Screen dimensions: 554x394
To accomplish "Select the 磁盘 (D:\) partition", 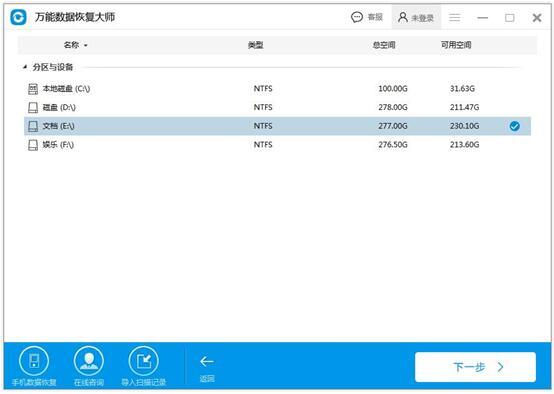I will (x=277, y=107).
